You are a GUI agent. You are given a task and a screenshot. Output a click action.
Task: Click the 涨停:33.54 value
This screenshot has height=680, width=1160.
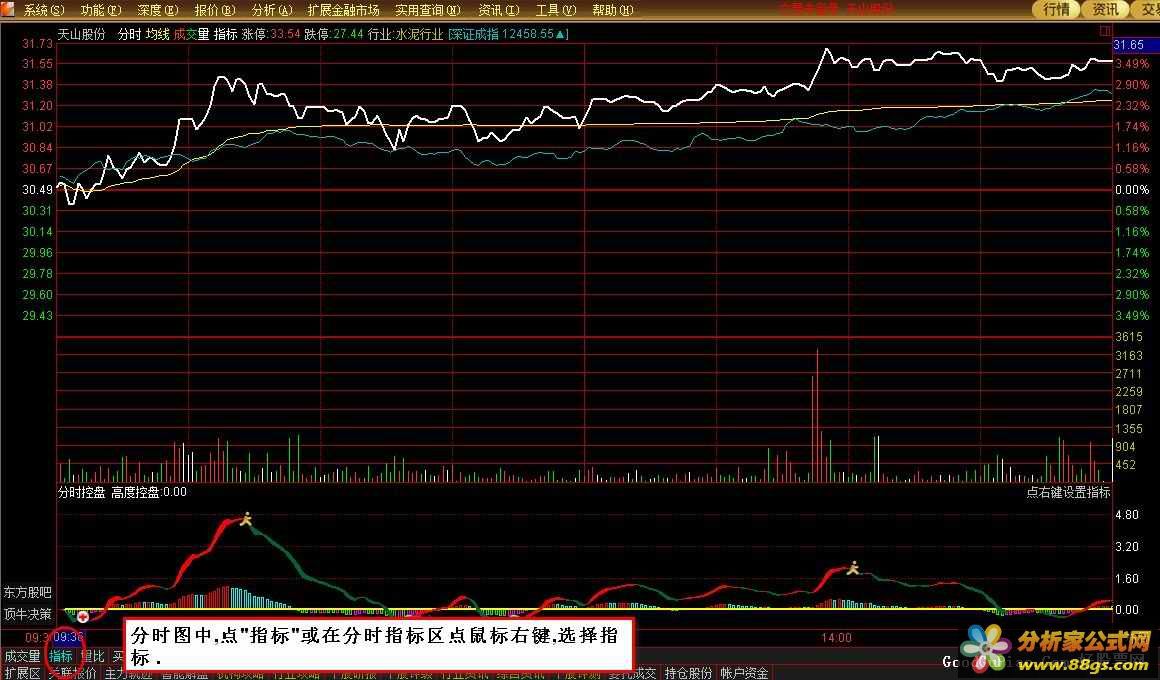(271, 34)
